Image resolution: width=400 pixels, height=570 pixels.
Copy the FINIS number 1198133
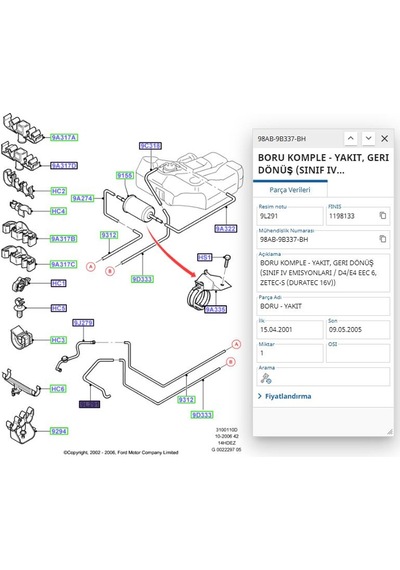(383, 216)
